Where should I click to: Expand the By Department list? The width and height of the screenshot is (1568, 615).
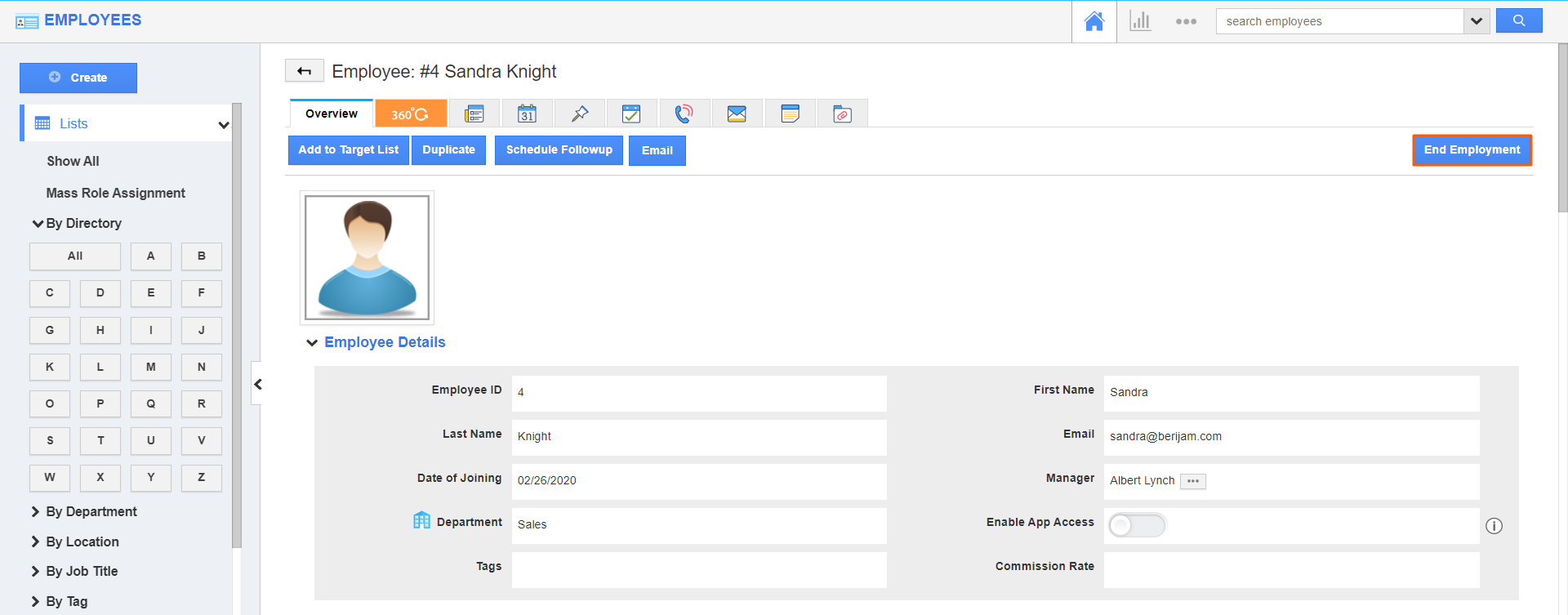(x=91, y=511)
